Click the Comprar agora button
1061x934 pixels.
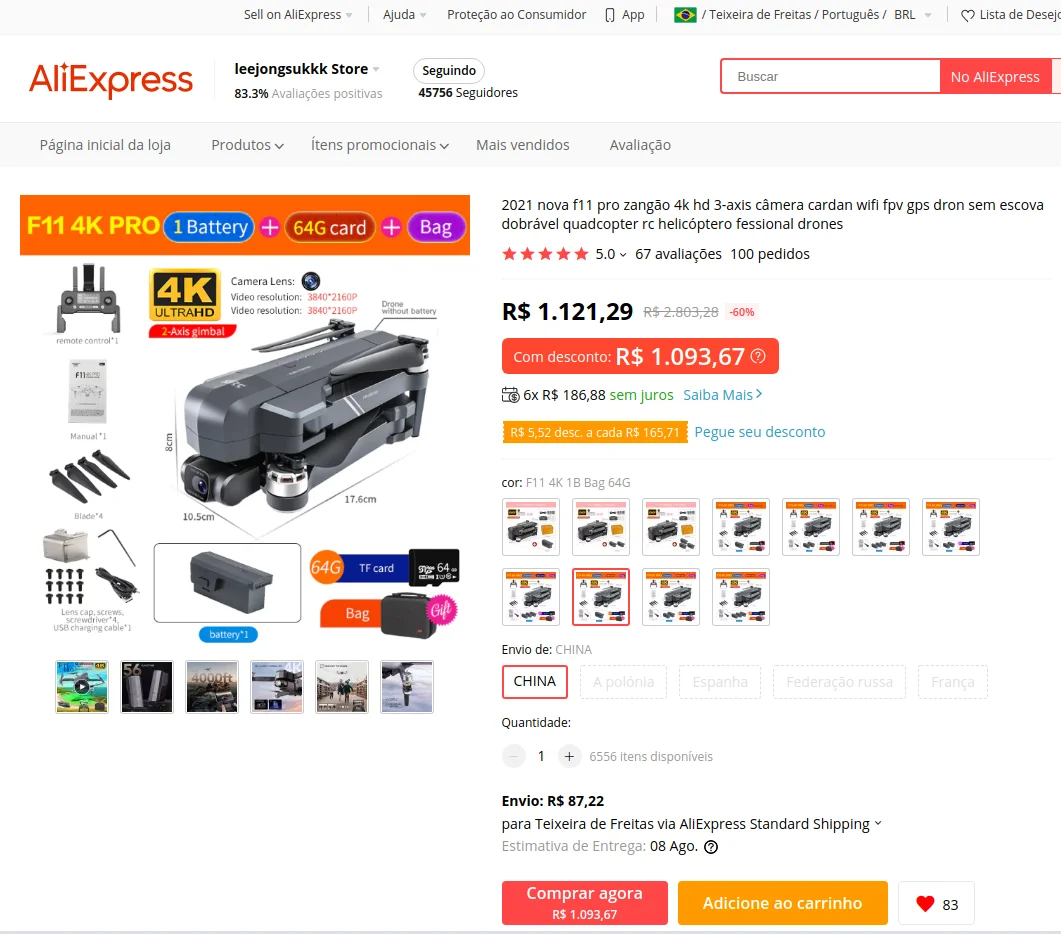[585, 903]
